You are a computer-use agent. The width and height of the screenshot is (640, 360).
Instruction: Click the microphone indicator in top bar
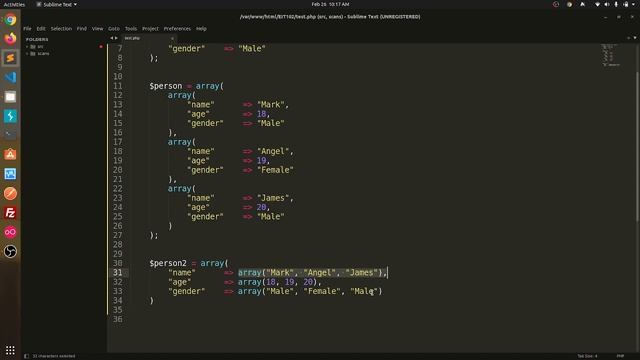pos(616,4)
